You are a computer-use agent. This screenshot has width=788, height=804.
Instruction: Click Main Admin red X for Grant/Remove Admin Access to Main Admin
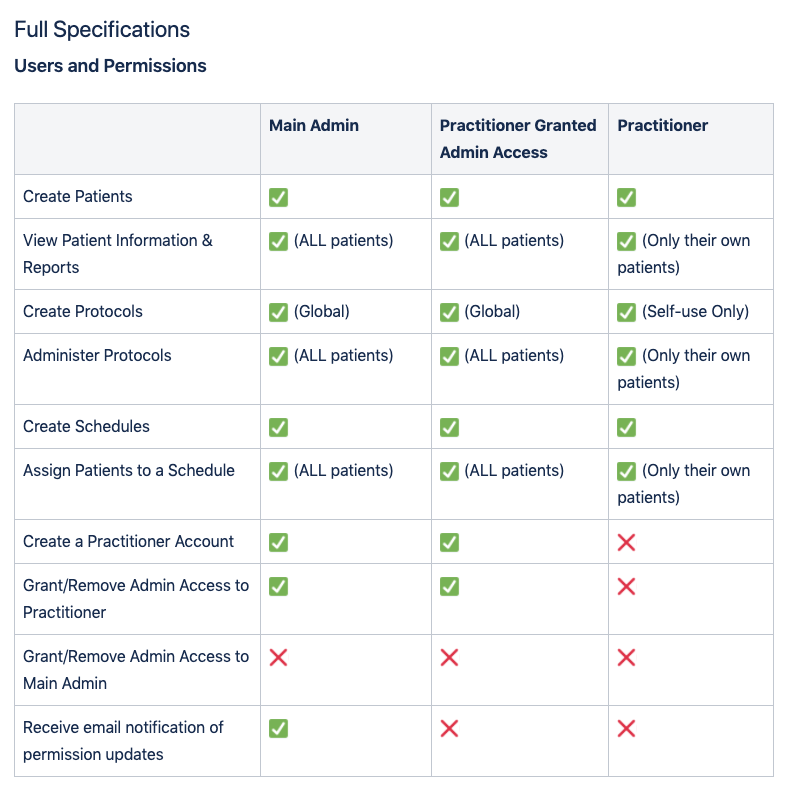(x=278, y=657)
